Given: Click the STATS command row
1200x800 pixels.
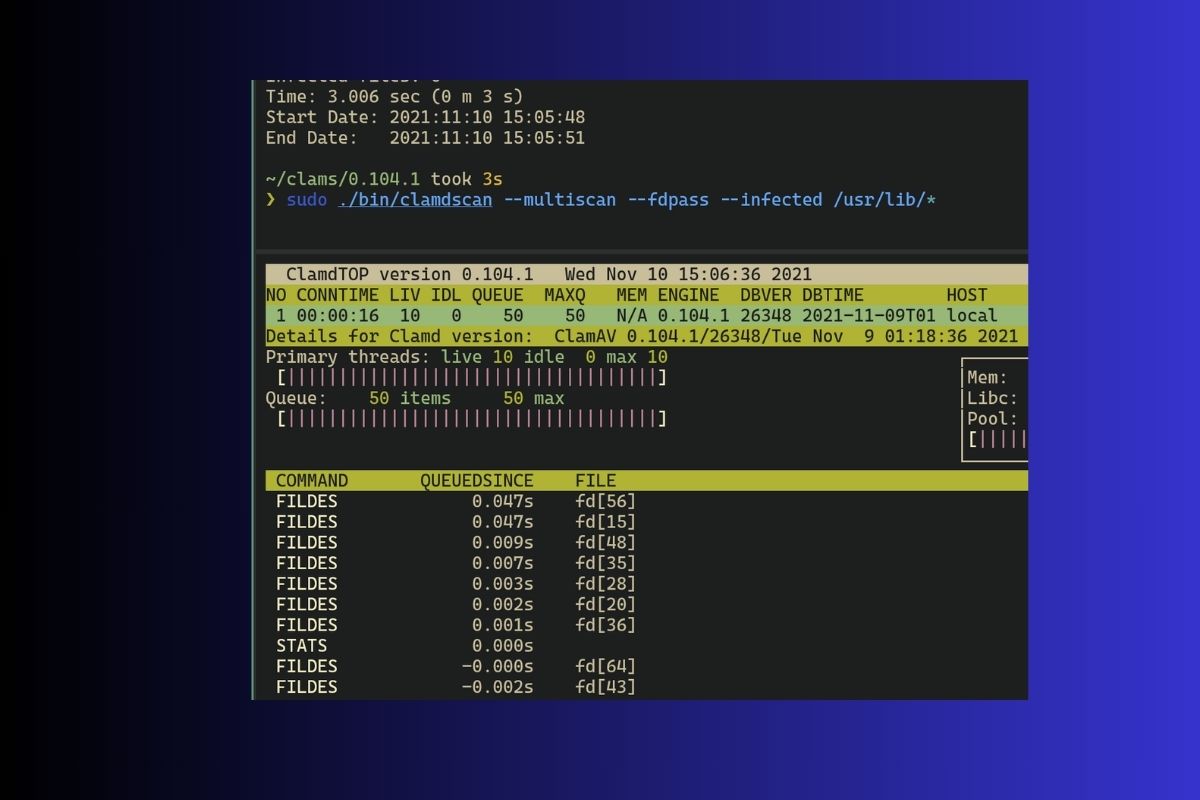Looking at the screenshot, I should pyautogui.click(x=302, y=646).
